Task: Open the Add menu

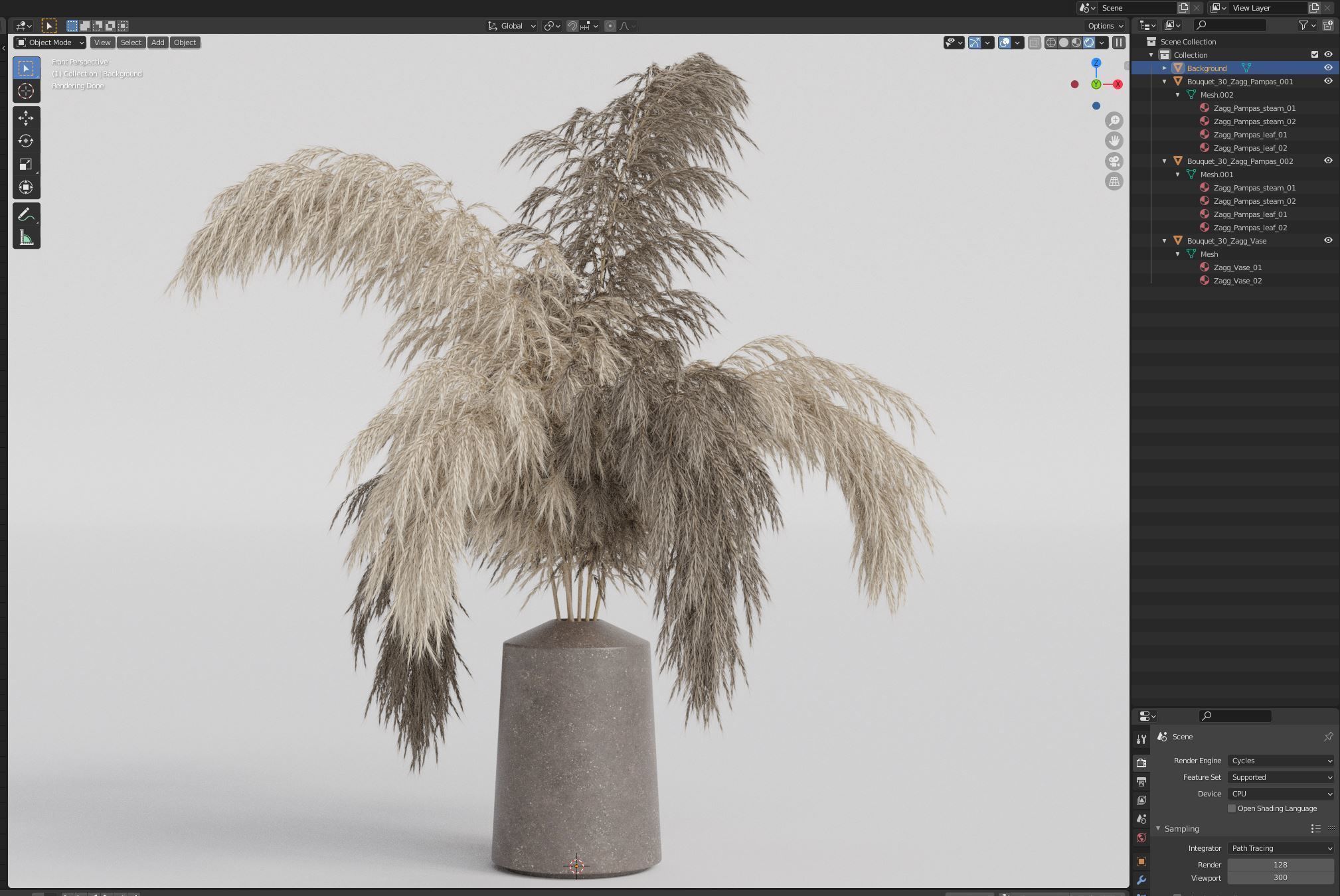Action: (x=157, y=42)
